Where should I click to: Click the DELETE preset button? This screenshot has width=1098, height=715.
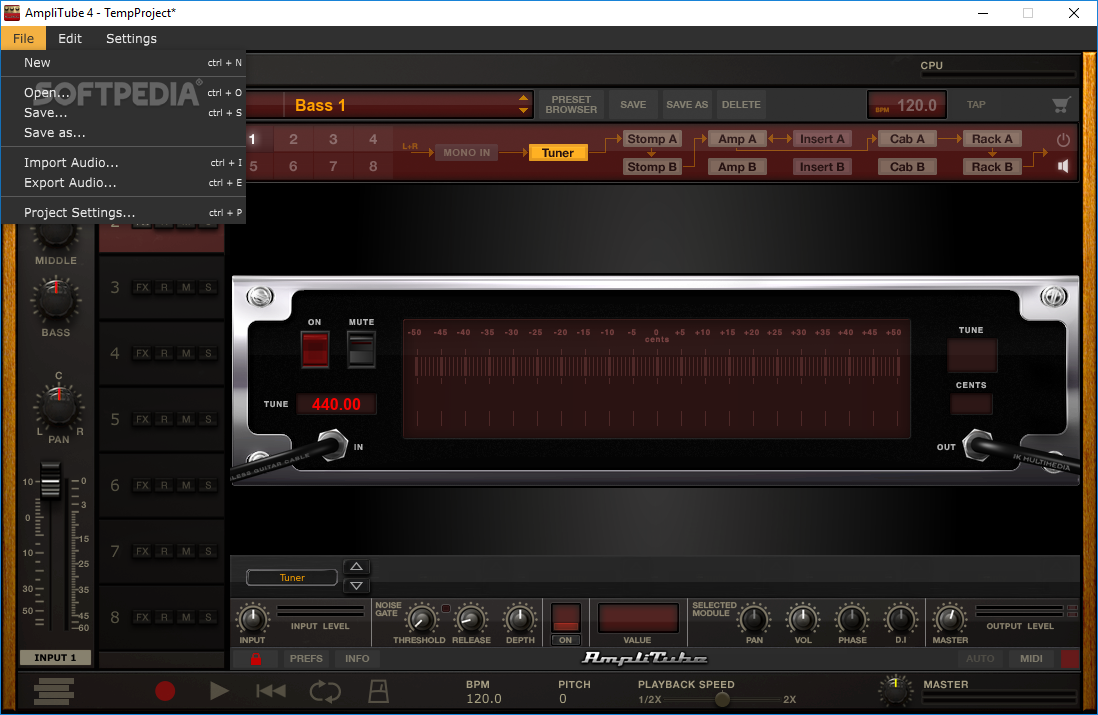click(x=741, y=104)
